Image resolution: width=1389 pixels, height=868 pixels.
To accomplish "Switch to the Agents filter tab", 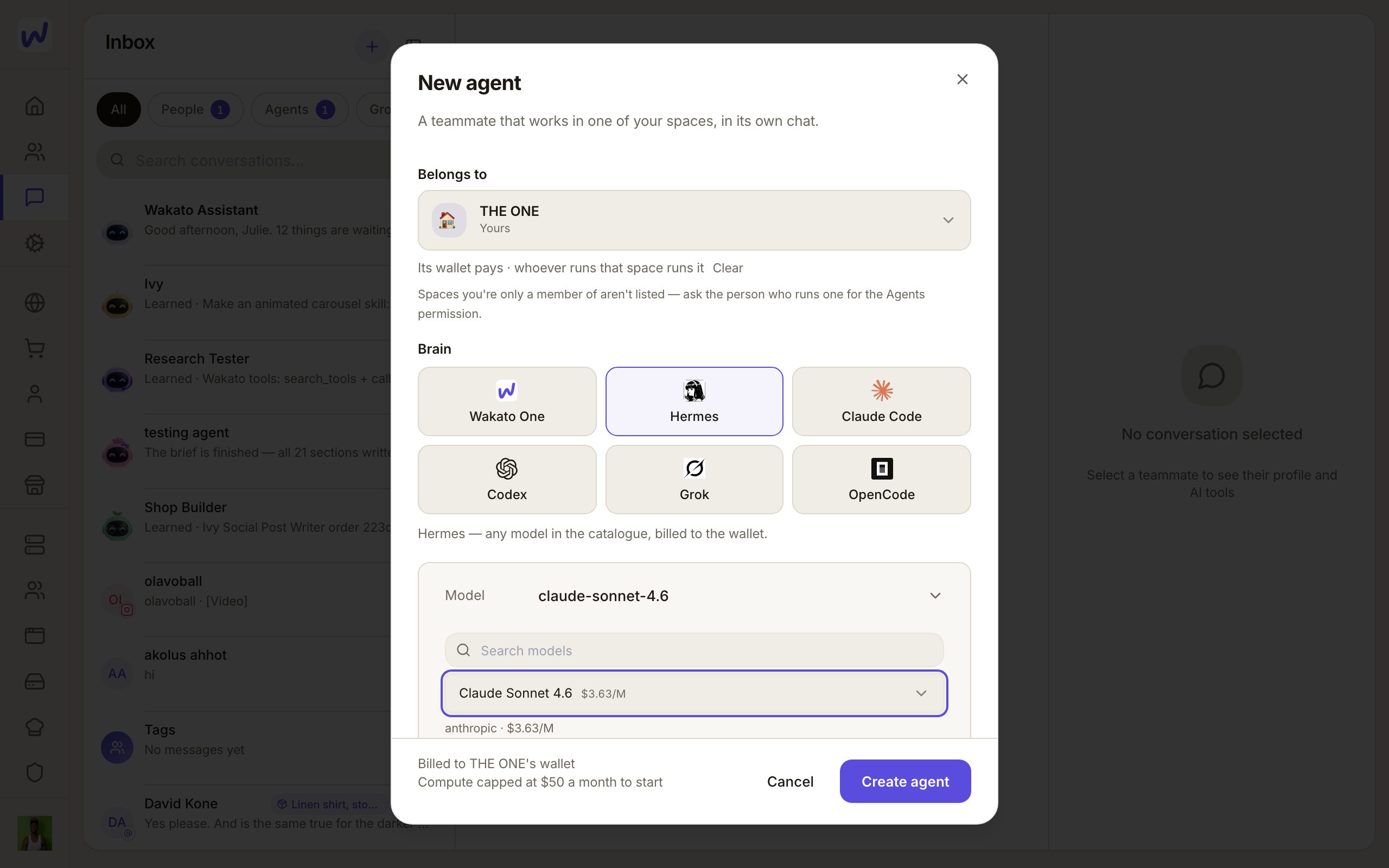I will pos(300,109).
